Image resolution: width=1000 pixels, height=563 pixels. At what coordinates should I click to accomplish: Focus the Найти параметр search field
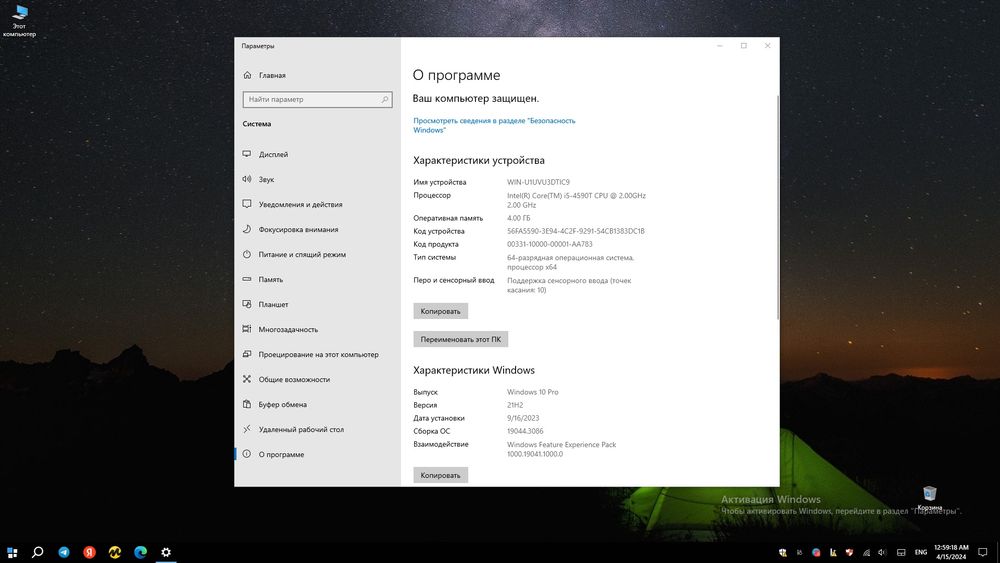click(x=317, y=99)
